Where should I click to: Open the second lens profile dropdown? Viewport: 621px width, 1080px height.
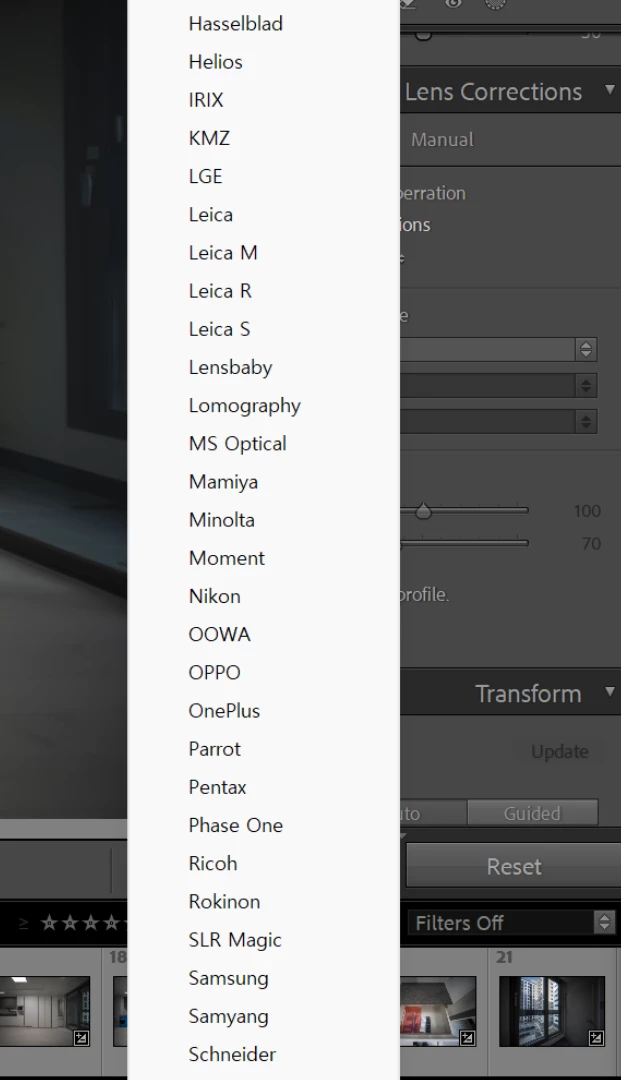(586, 386)
